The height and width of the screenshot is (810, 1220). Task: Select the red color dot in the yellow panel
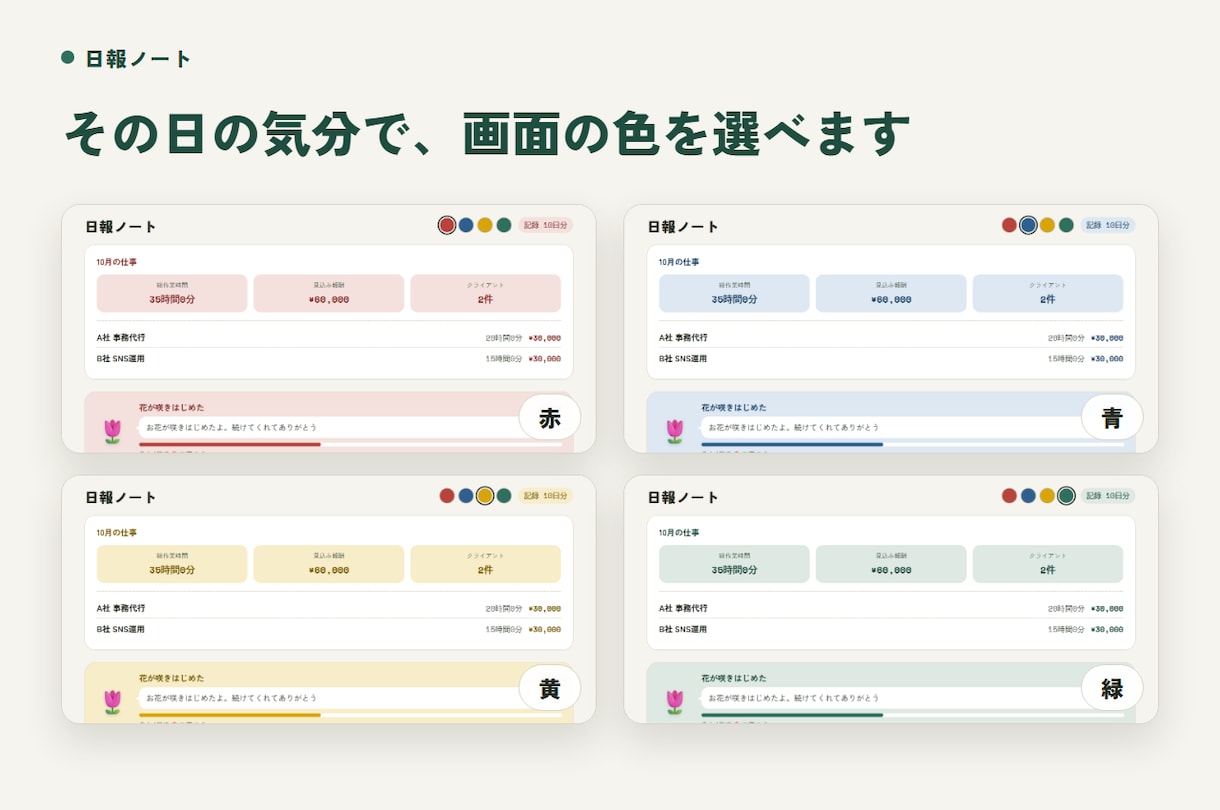coord(447,495)
